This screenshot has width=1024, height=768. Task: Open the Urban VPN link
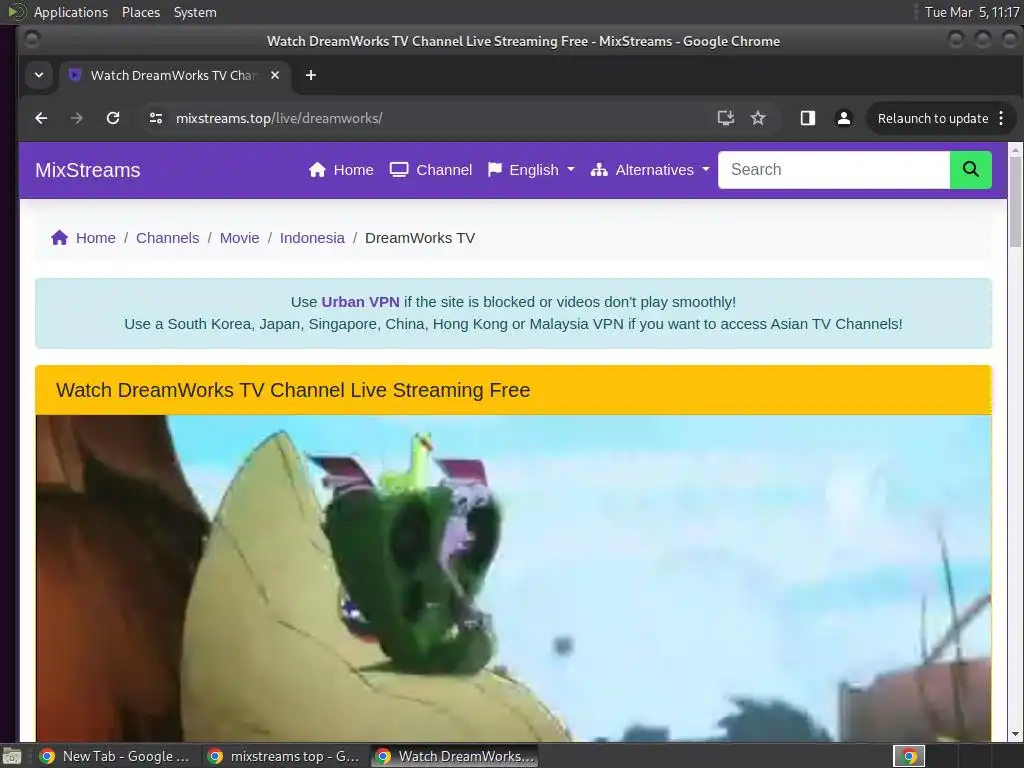[360, 302]
